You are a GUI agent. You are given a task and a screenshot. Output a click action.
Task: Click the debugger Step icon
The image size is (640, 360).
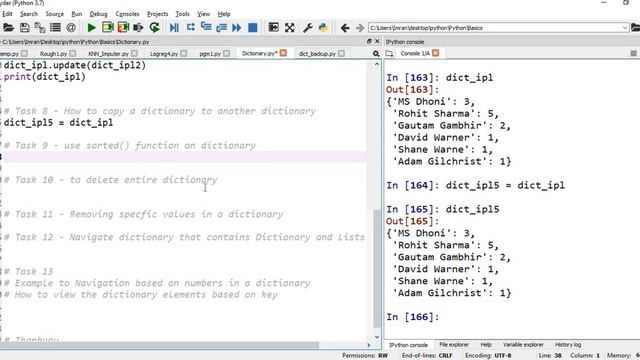[x=191, y=27]
